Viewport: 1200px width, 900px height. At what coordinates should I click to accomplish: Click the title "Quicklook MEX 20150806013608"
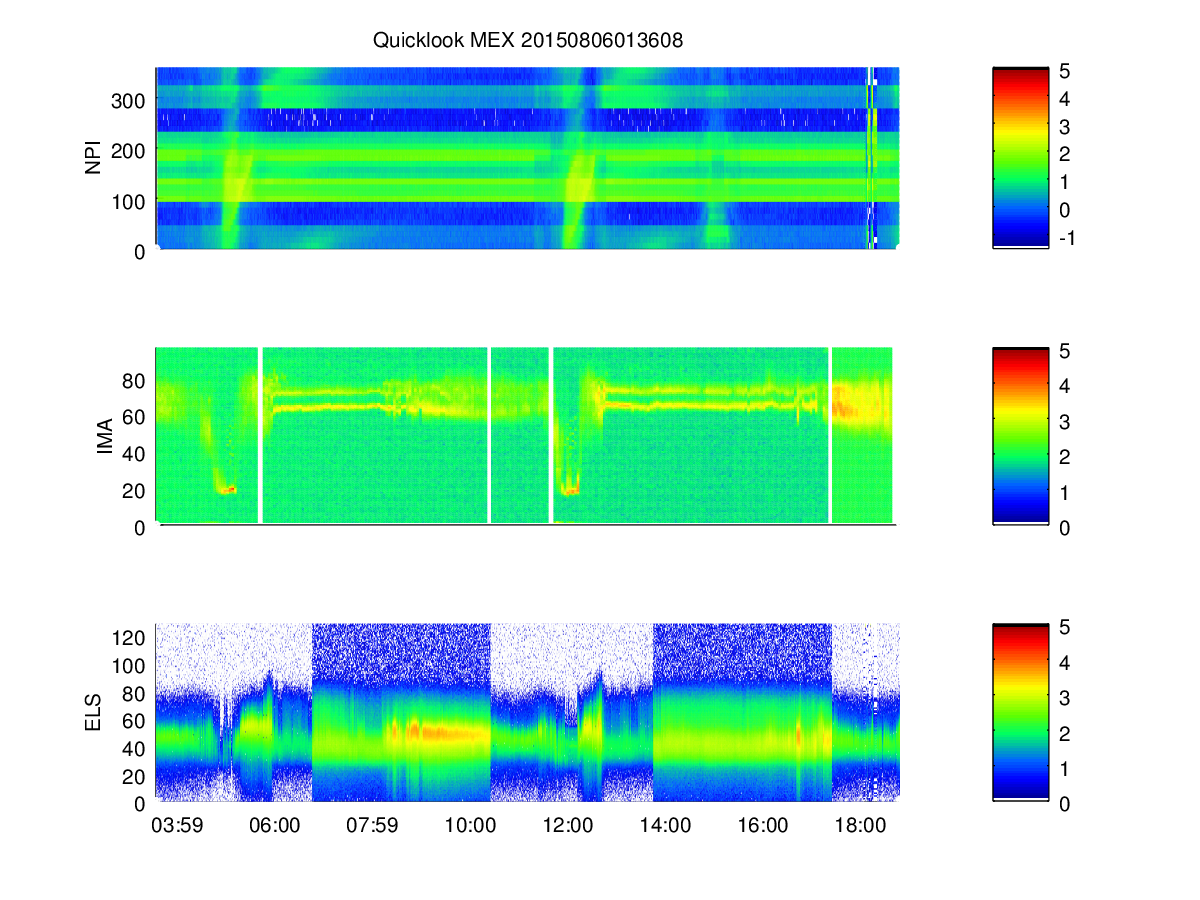coord(528,41)
